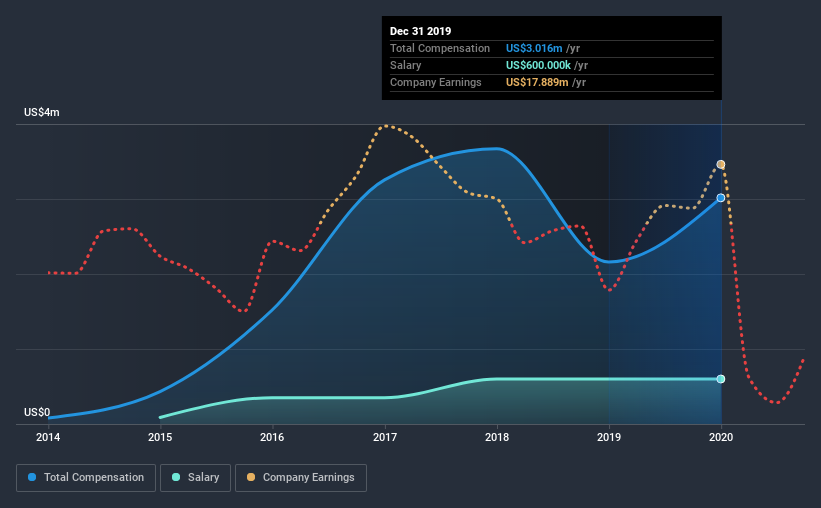Click the teal dot in Salary legend
This screenshot has height=508, width=821.
tap(176, 477)
